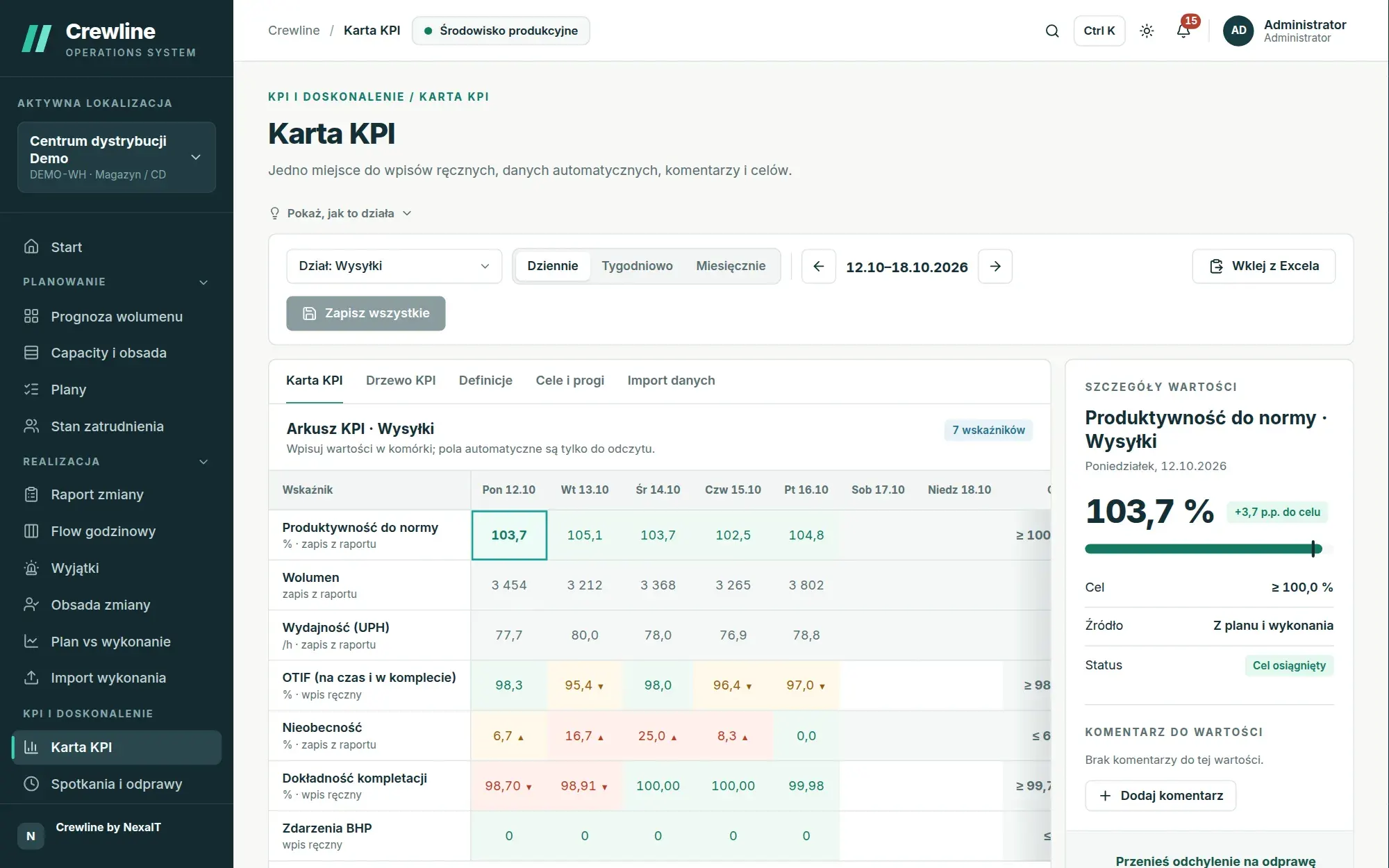
Task: Switch to Import danych tab
Action: coord(671,381)
